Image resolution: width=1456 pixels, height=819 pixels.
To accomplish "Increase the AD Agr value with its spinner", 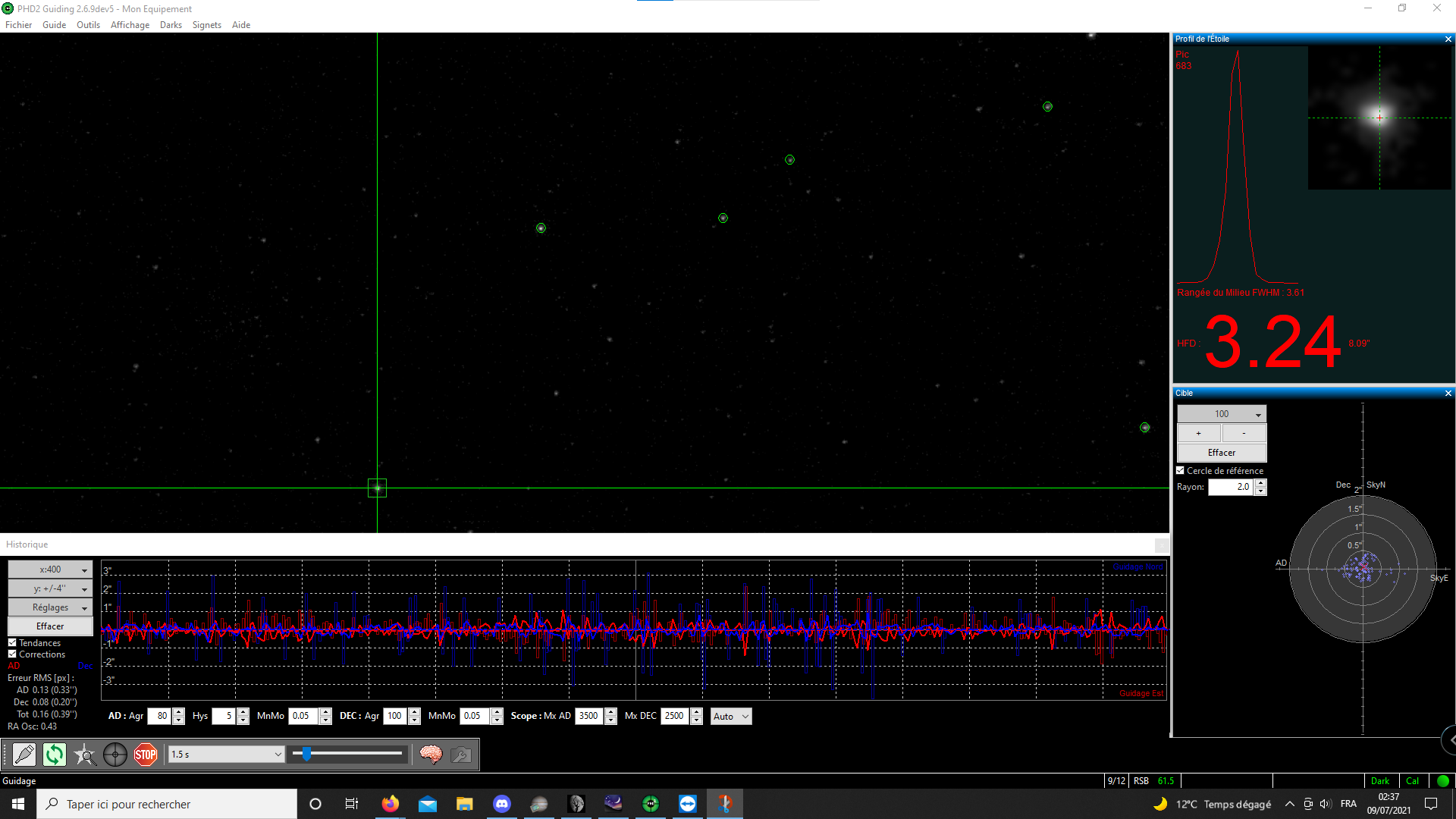I will [178, 712].
